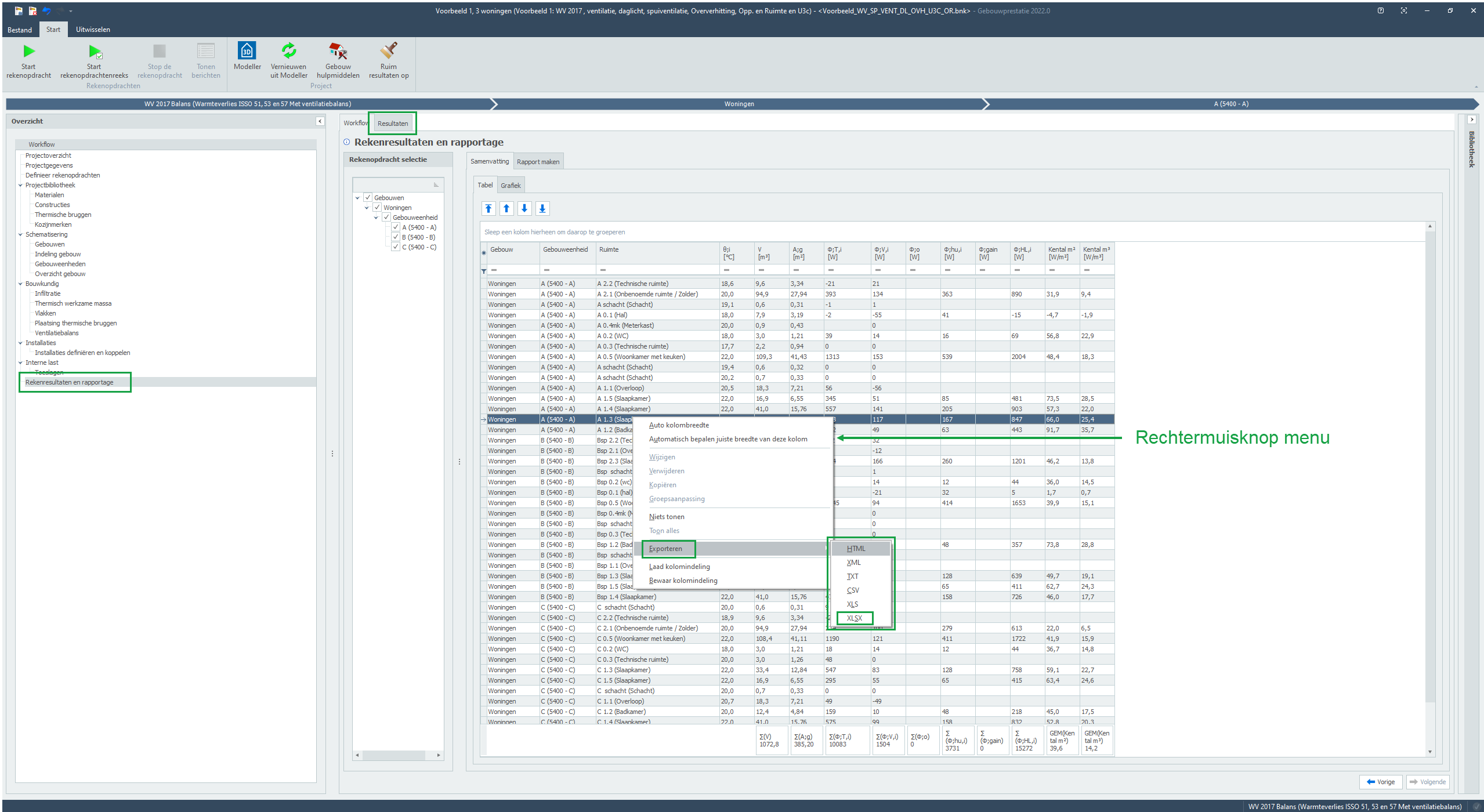This screenshot has height=812, width=1484.
Task: Click the Start rekenopdracht play icon
Action: click(x=28, y=52)
